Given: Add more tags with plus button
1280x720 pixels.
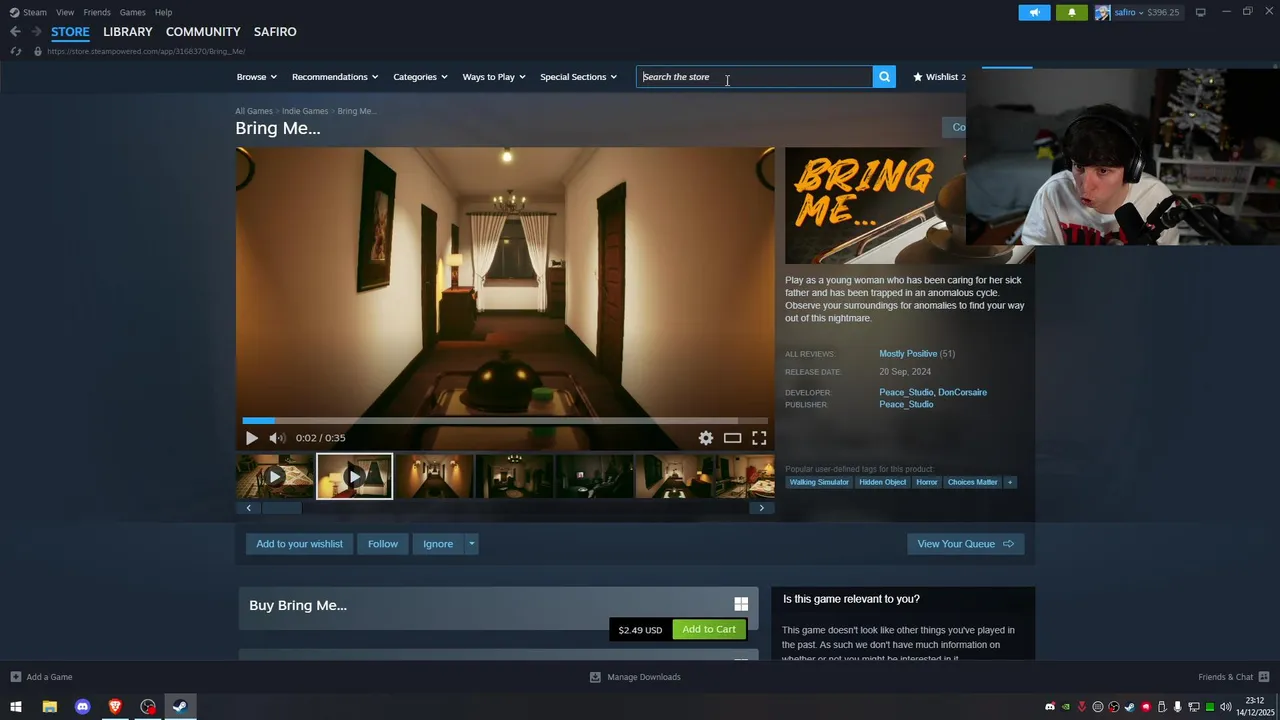Looking at the screenshot, I should pos(1010,482).
